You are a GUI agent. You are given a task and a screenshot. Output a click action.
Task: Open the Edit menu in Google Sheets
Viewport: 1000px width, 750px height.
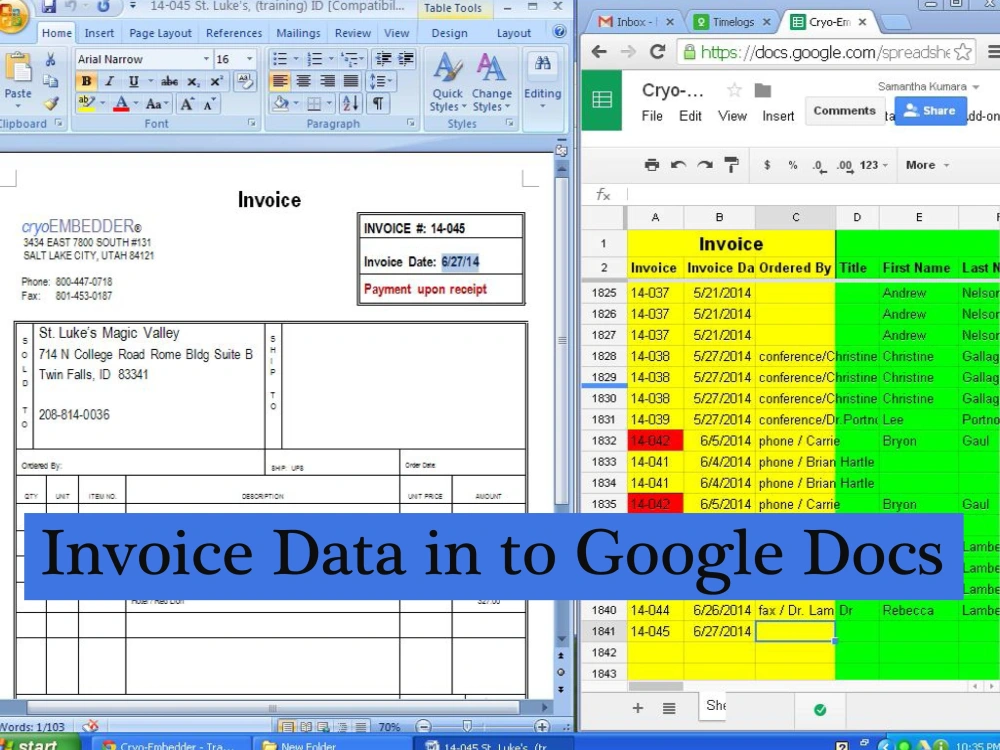(x=690, y=116)
